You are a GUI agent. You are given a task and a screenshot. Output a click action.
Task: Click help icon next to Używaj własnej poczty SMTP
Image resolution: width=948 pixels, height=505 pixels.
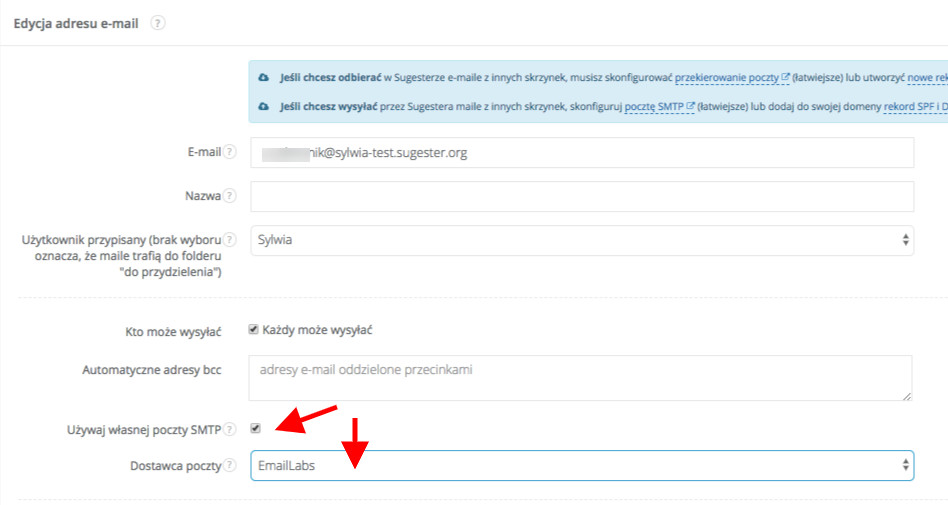point(230,429)
